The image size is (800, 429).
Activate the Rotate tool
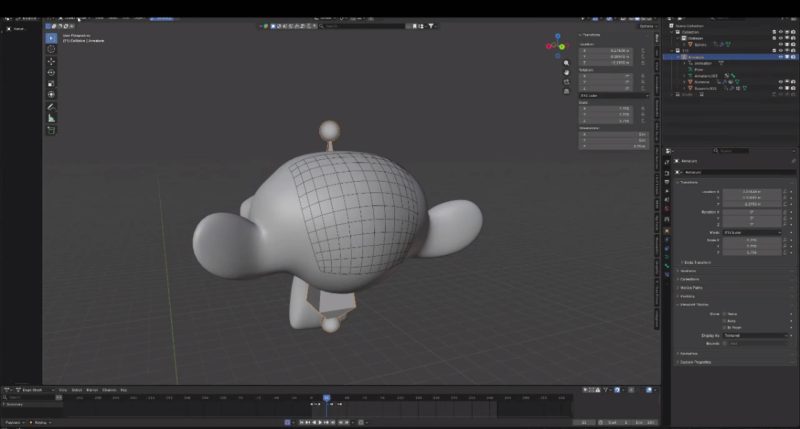[52, 72]
